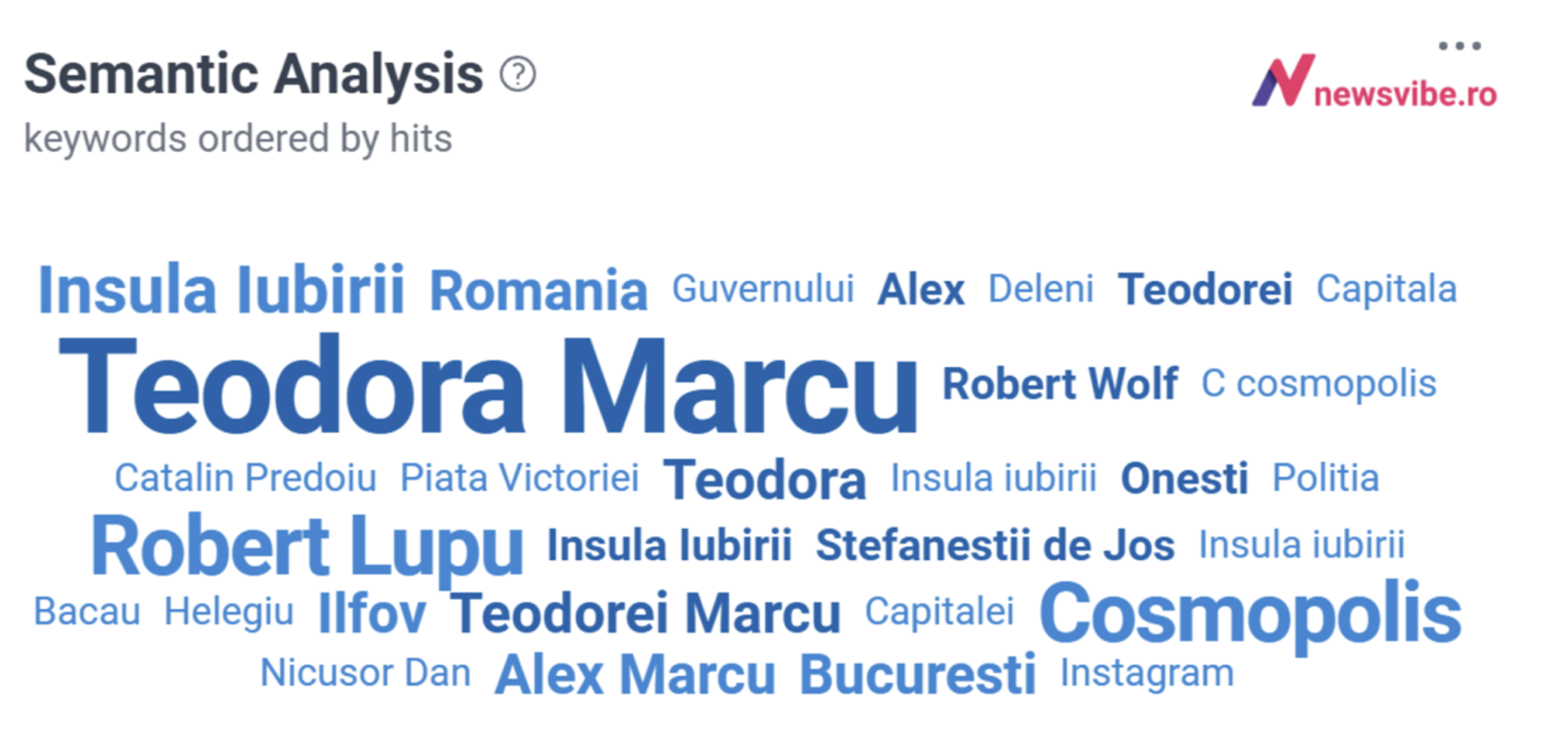Viewport: 1568px width, 731px height.
Task: Choose the Helegiu keyword
Action: [229, 612]
